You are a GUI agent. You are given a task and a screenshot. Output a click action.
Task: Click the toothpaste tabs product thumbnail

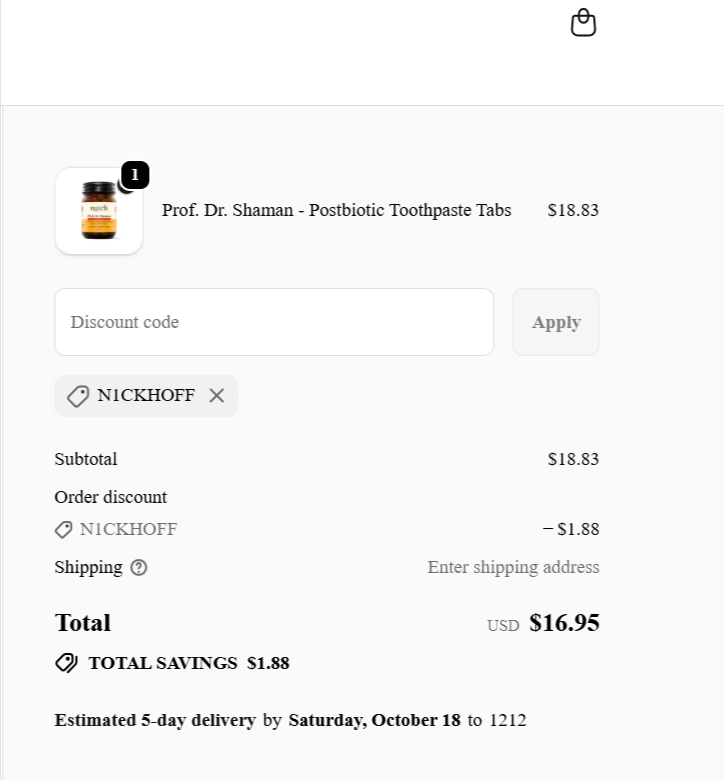[x=99, y=211]
